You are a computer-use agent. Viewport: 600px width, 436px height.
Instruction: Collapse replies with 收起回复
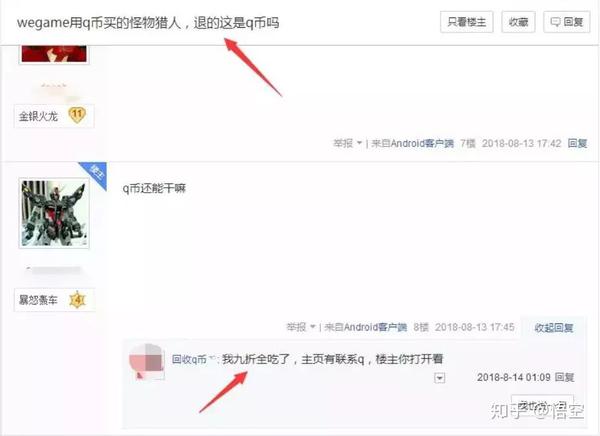point(554,328)
